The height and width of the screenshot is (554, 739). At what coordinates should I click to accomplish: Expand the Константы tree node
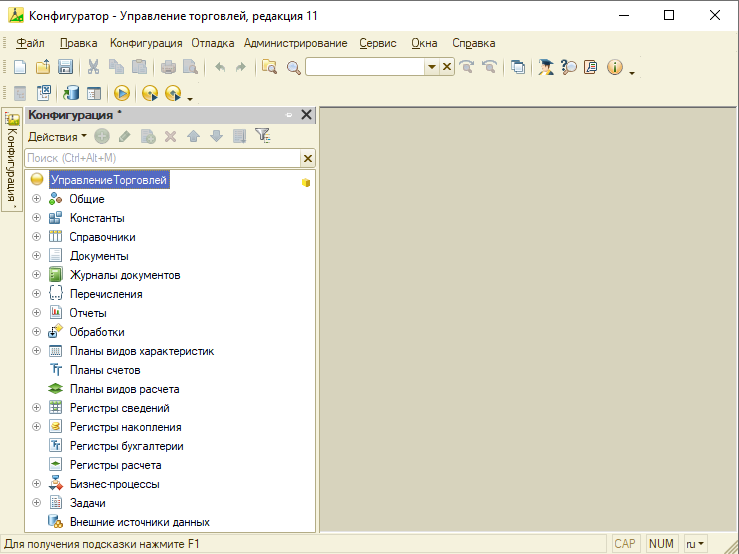pyautogui.click(x=36, y=217)
